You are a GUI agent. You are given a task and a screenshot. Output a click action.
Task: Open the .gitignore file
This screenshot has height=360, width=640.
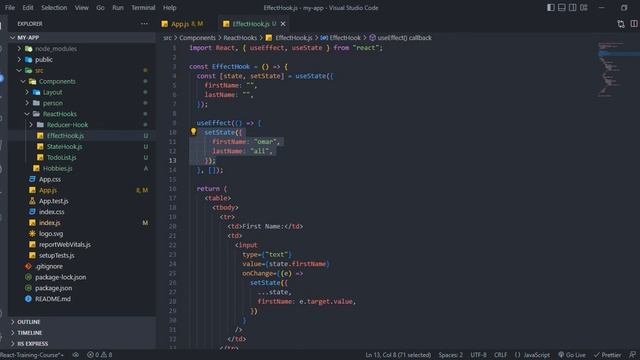[82, 266]
